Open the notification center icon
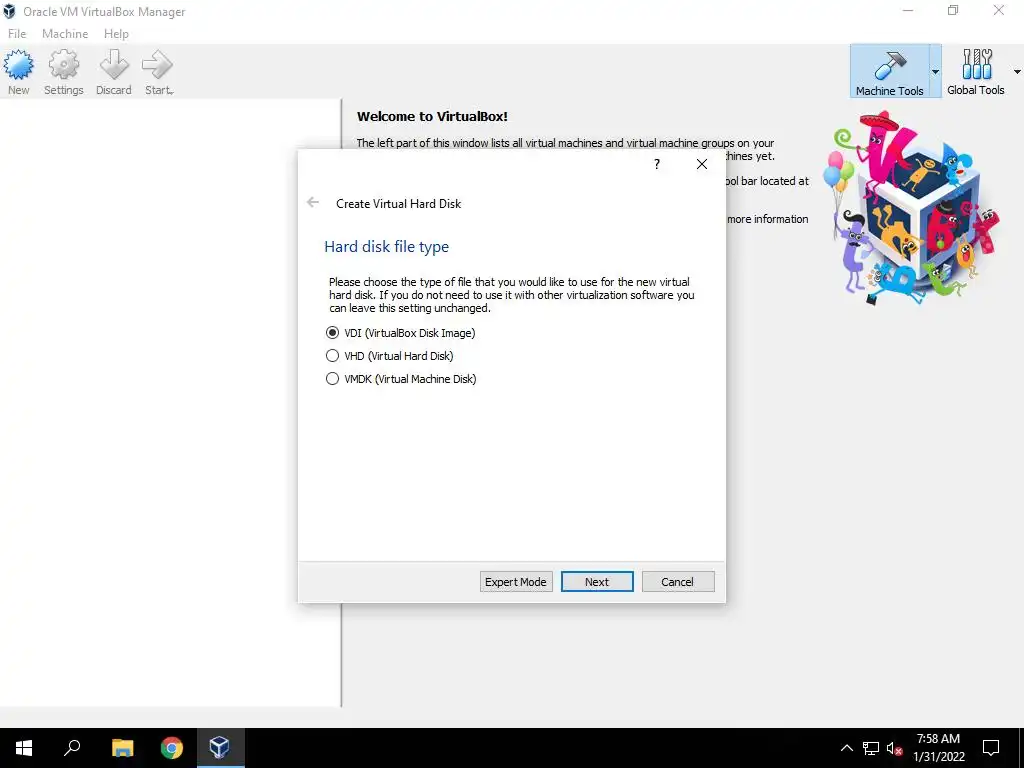The height and width of the screenshot is (768, 1024). click(991, 748)
